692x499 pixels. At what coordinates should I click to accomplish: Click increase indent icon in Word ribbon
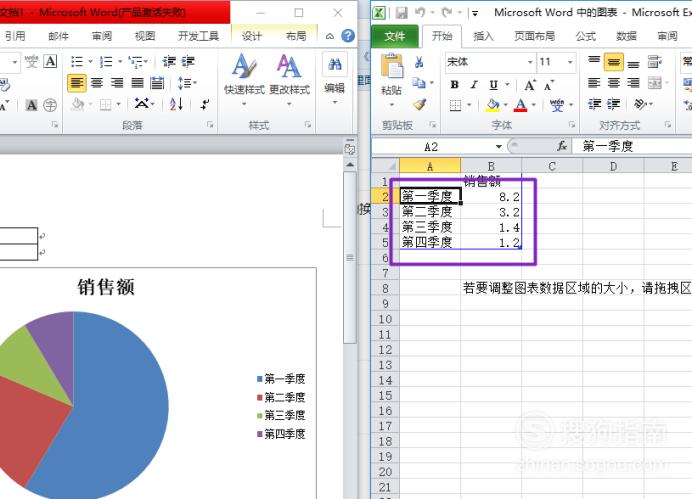[188, 62]
